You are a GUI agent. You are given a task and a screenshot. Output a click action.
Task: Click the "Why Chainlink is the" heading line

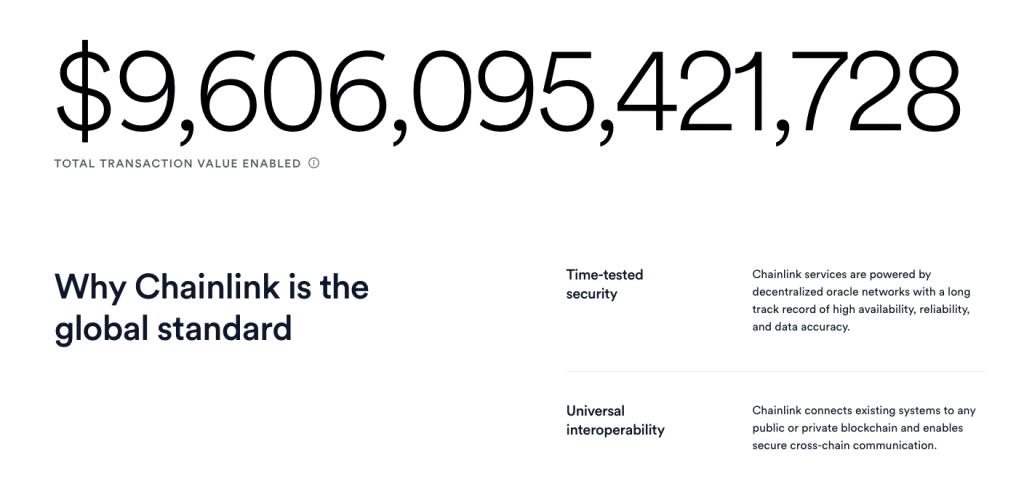click(212, 287)
